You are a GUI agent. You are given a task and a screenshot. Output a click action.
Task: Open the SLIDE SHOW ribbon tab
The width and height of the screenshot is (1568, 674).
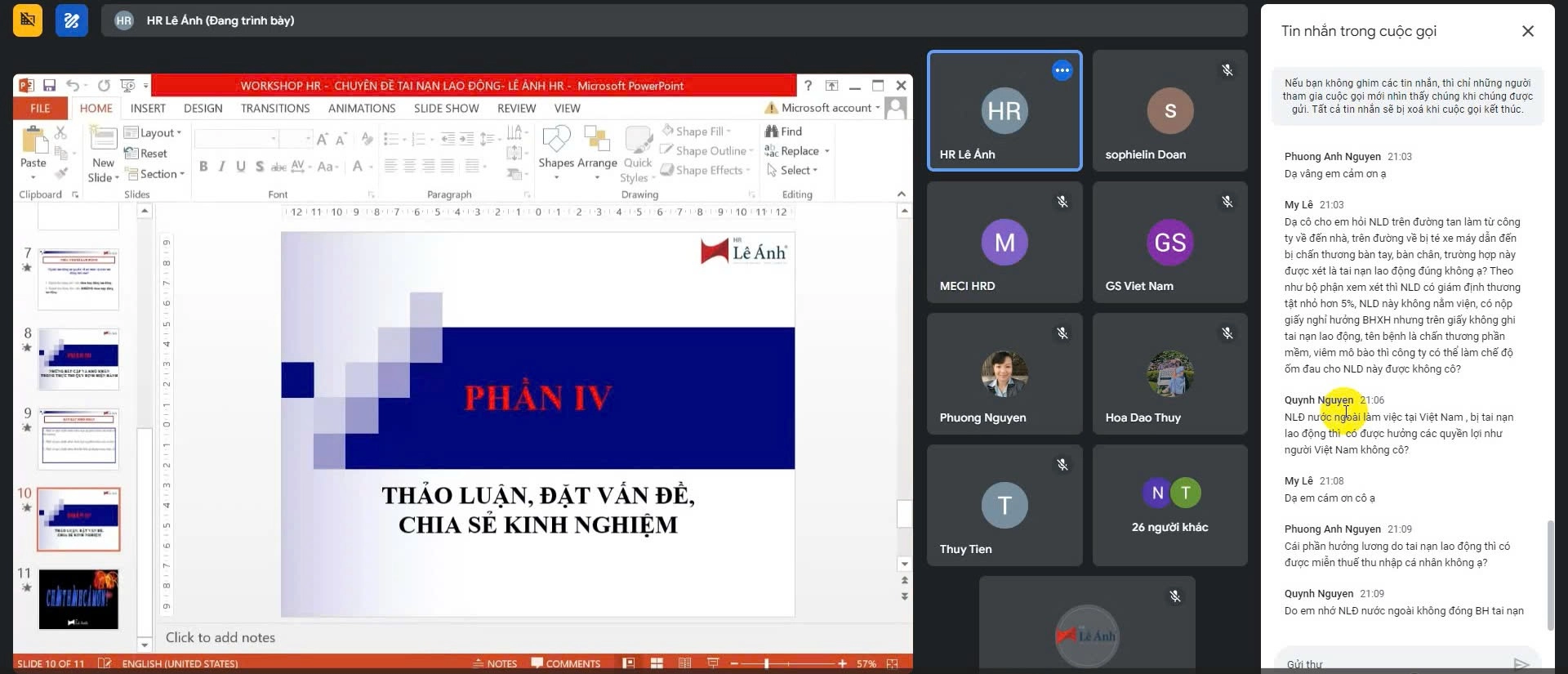pos(446,109)
